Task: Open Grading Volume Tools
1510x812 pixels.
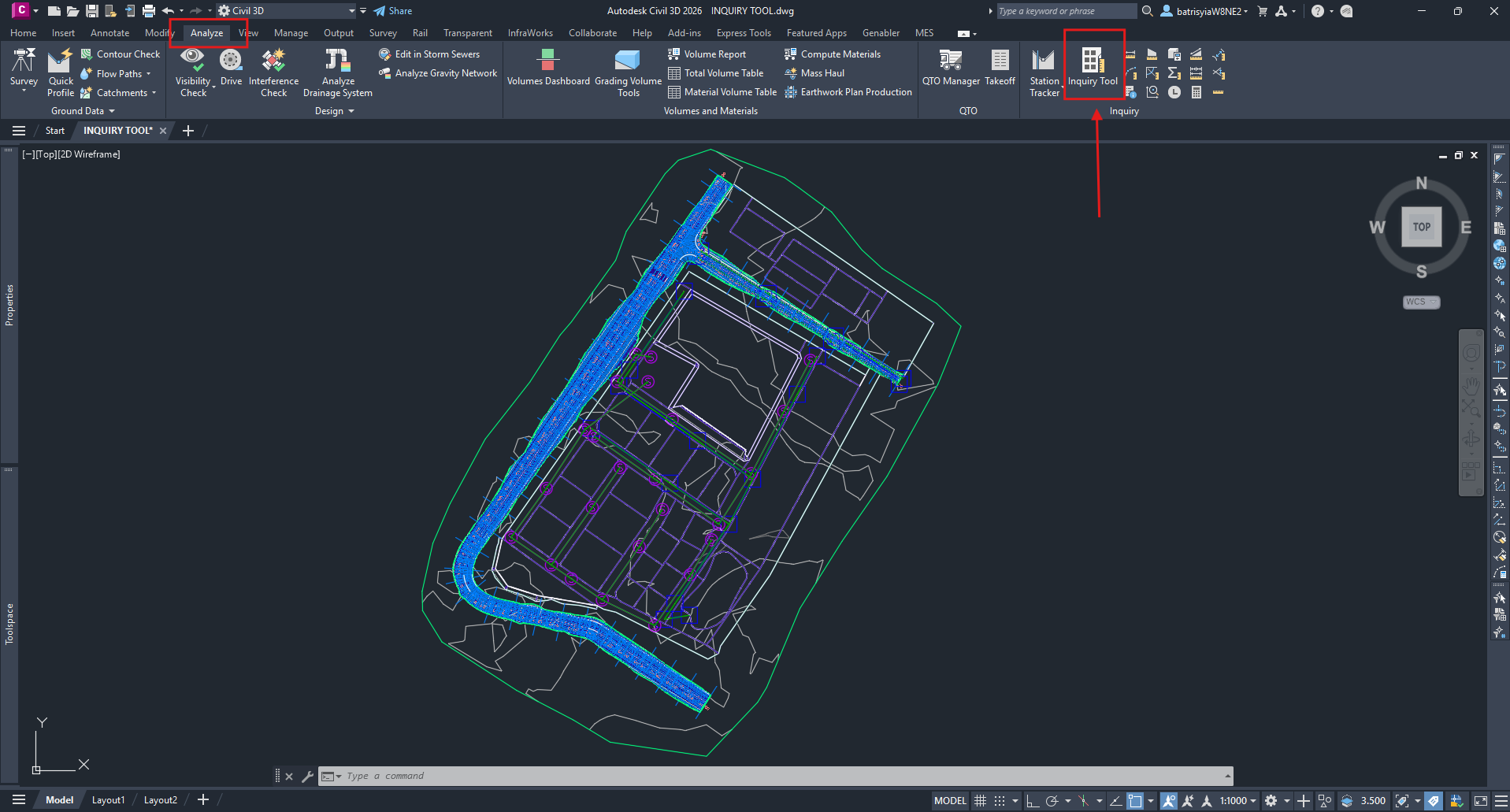Action: (x=627, y=72)
